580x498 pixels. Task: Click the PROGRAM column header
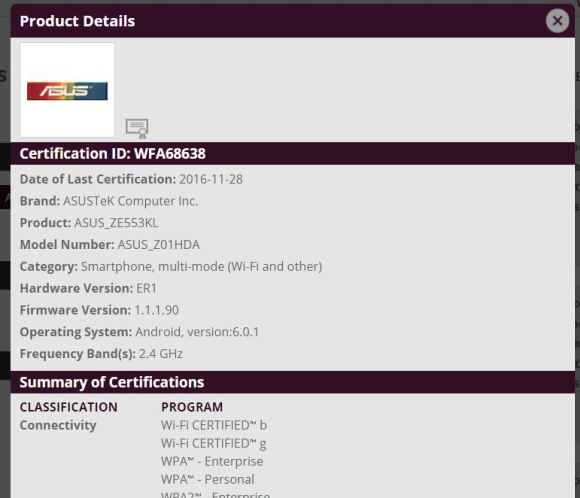coord(192,407)
